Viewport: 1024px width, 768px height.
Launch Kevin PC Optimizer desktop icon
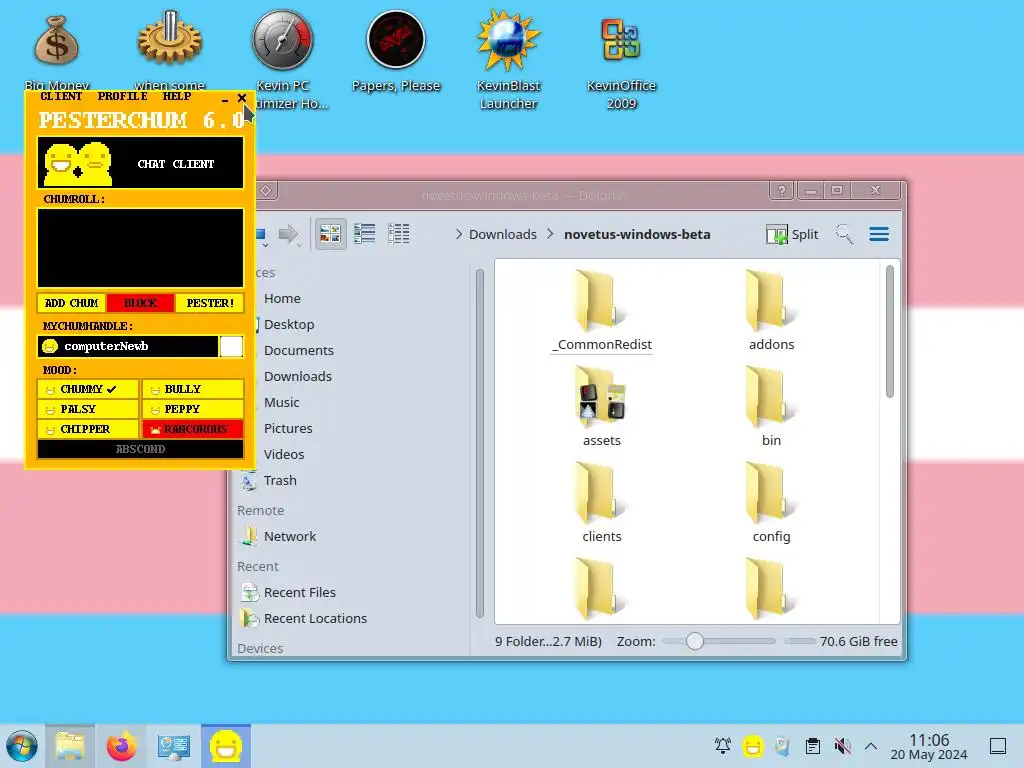pyautogui.click(x=284, y=59)
